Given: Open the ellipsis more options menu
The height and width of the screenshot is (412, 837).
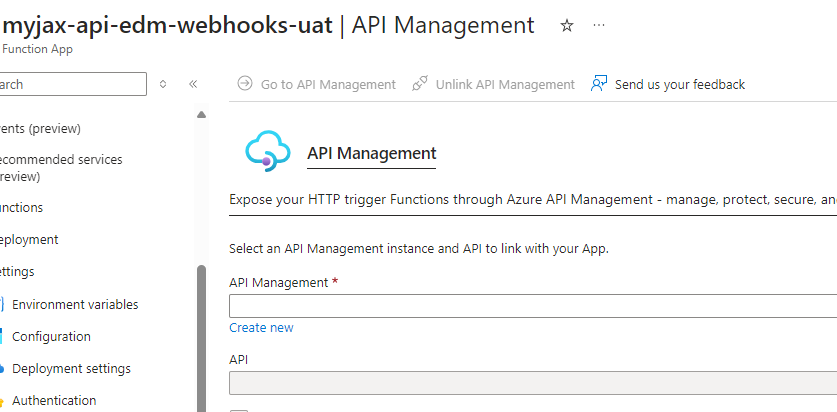Looking at the screenshot, I should point(599,25).
